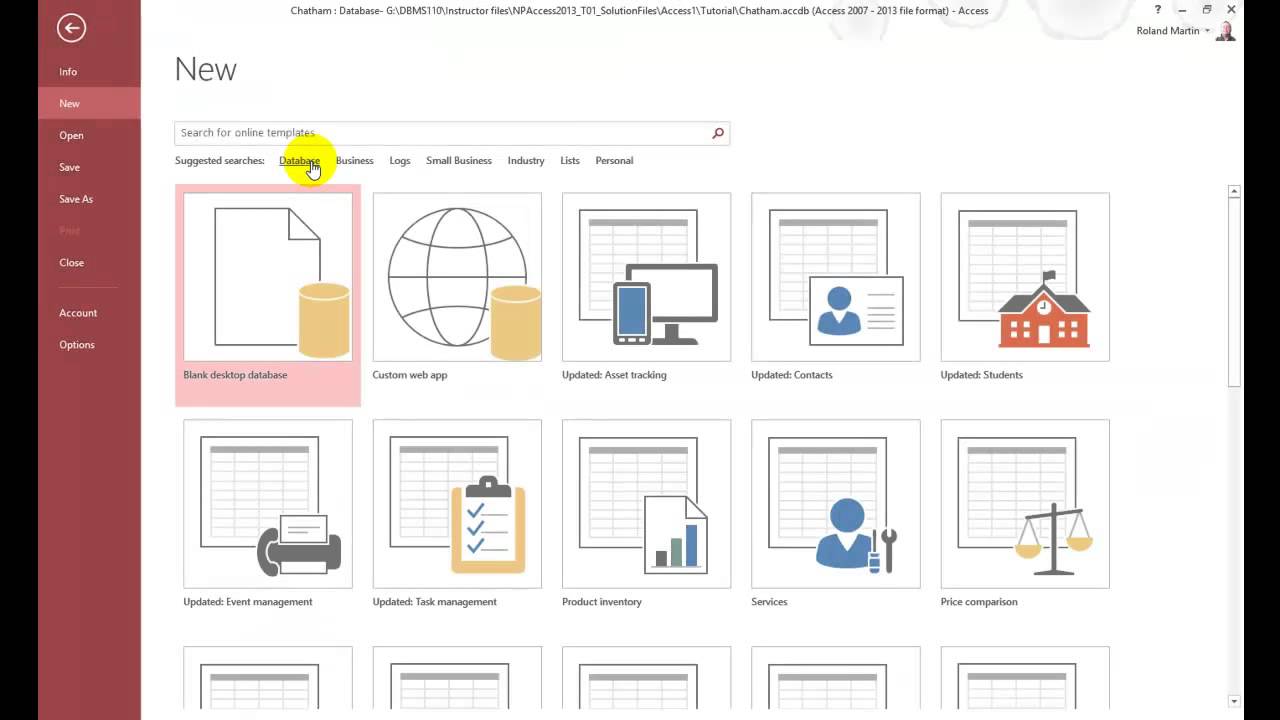Go back using the Backstage arrow button
The image size is (1280, 720).
coord(71,28)
